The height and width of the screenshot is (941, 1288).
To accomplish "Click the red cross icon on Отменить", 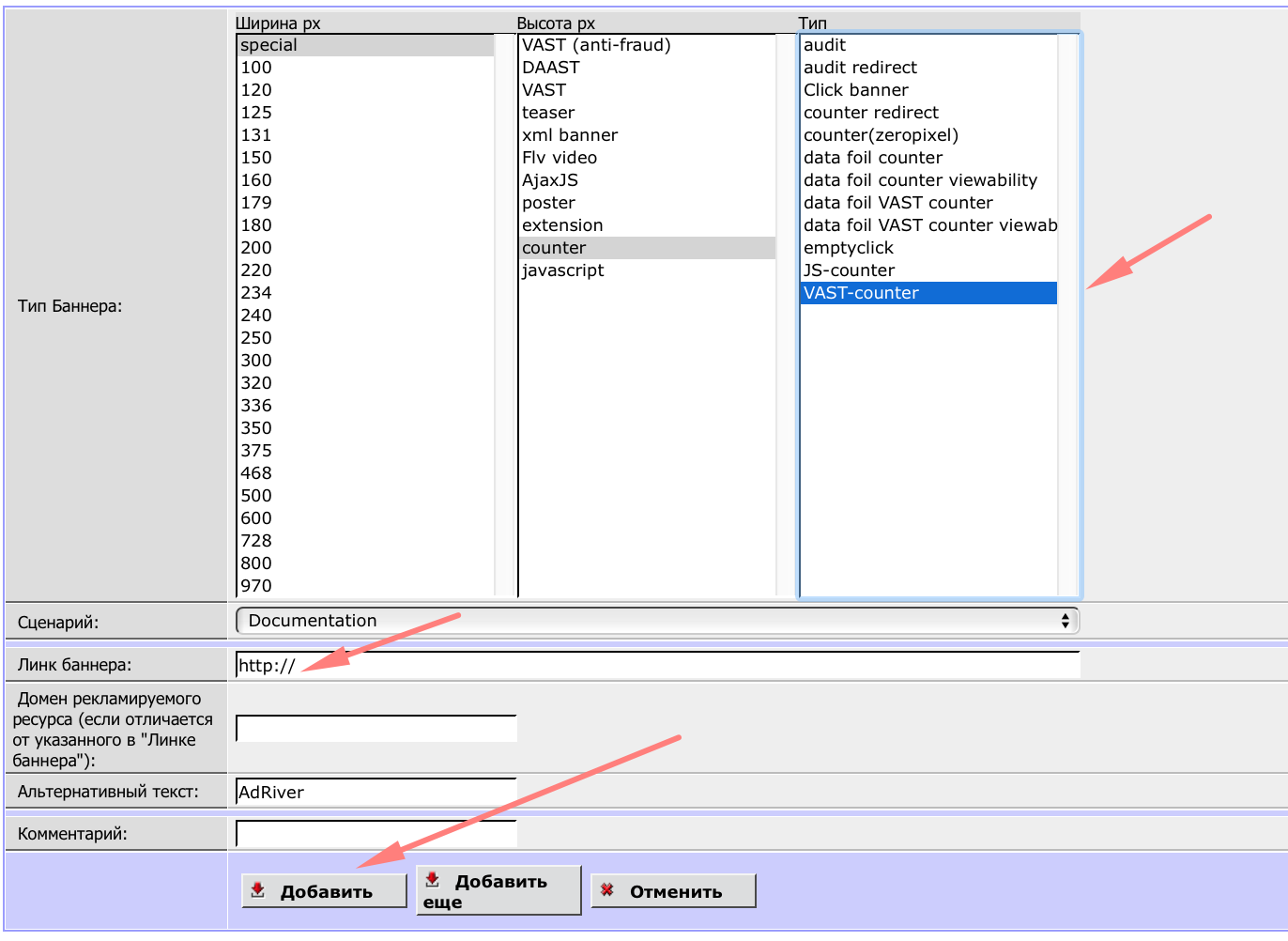I will coord(607,890).
